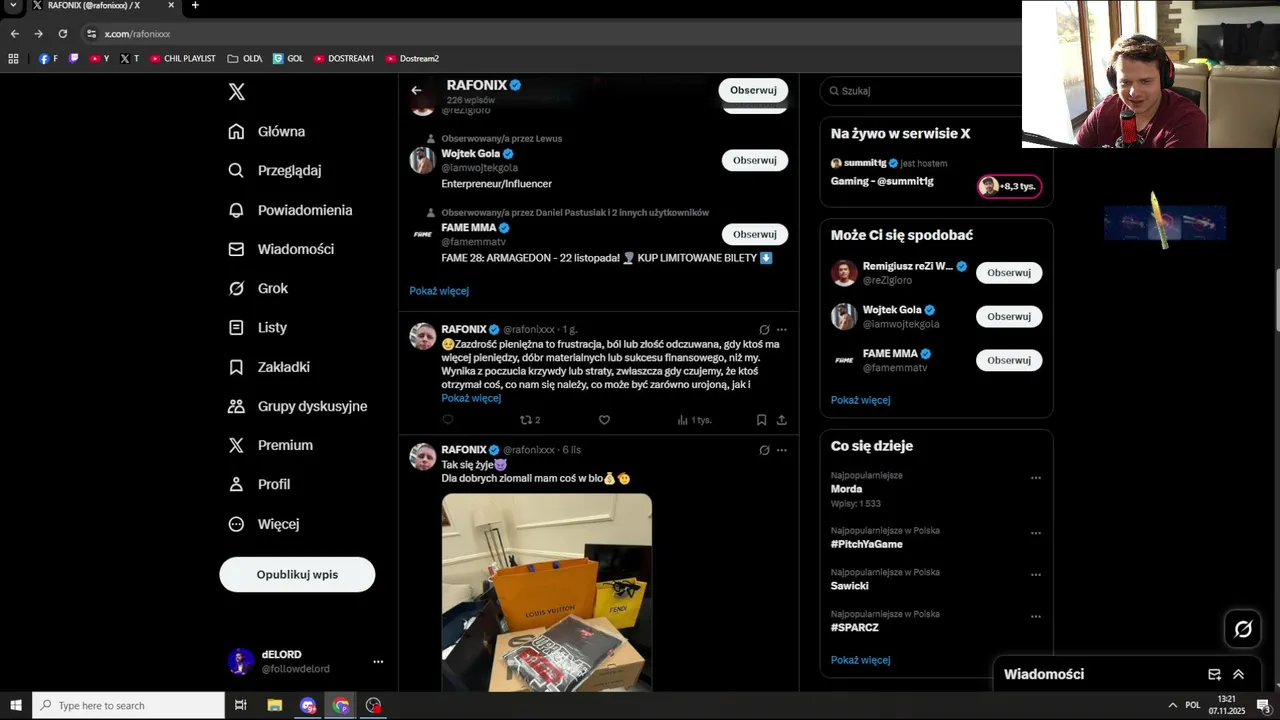Compose new message in Wiadomości drawer

[x=1214, y=675]
